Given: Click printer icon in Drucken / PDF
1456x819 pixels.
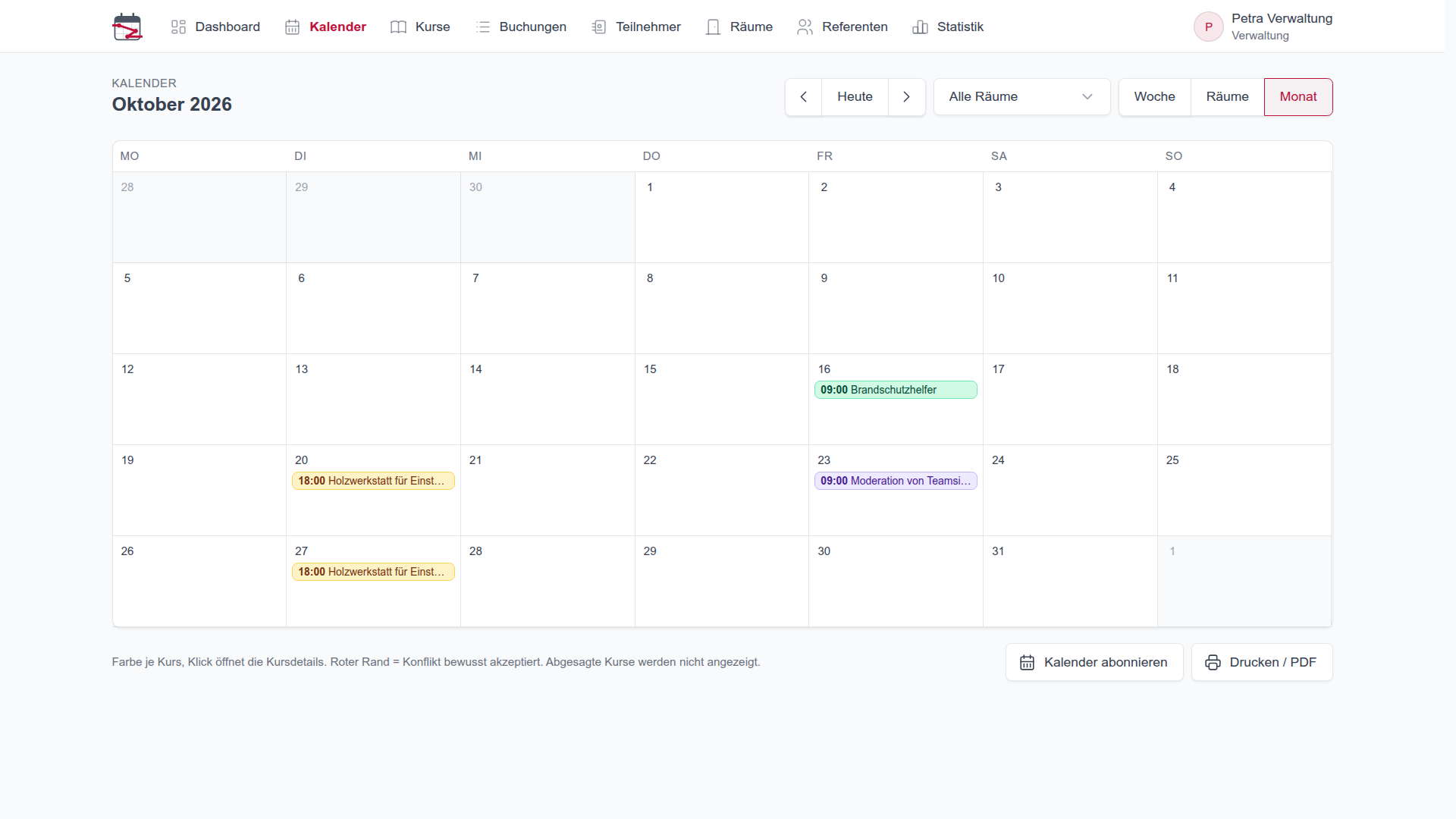Looking at the screenshot, I should (x=1213, y=662).
